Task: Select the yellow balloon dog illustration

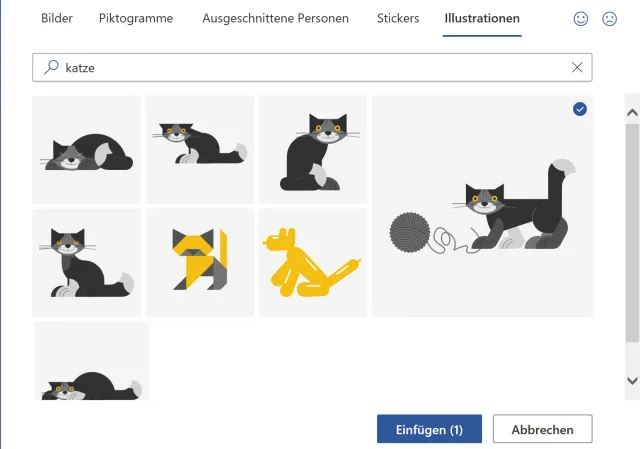Action: pos(313,262)
